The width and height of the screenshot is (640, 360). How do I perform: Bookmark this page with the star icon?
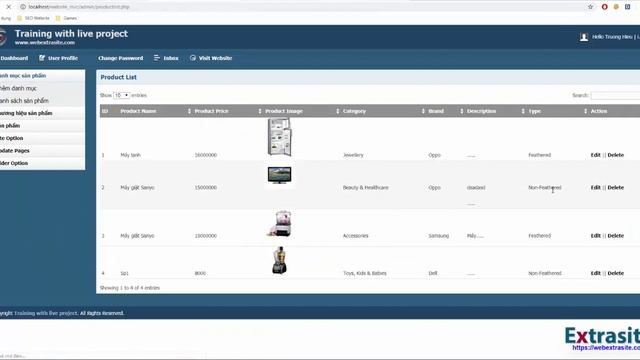click(x=590, y=7)
